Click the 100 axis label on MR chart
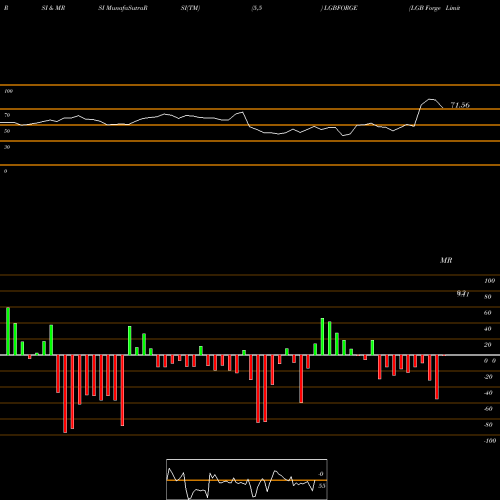Viewport: 500px width, 500px height. 489,281
